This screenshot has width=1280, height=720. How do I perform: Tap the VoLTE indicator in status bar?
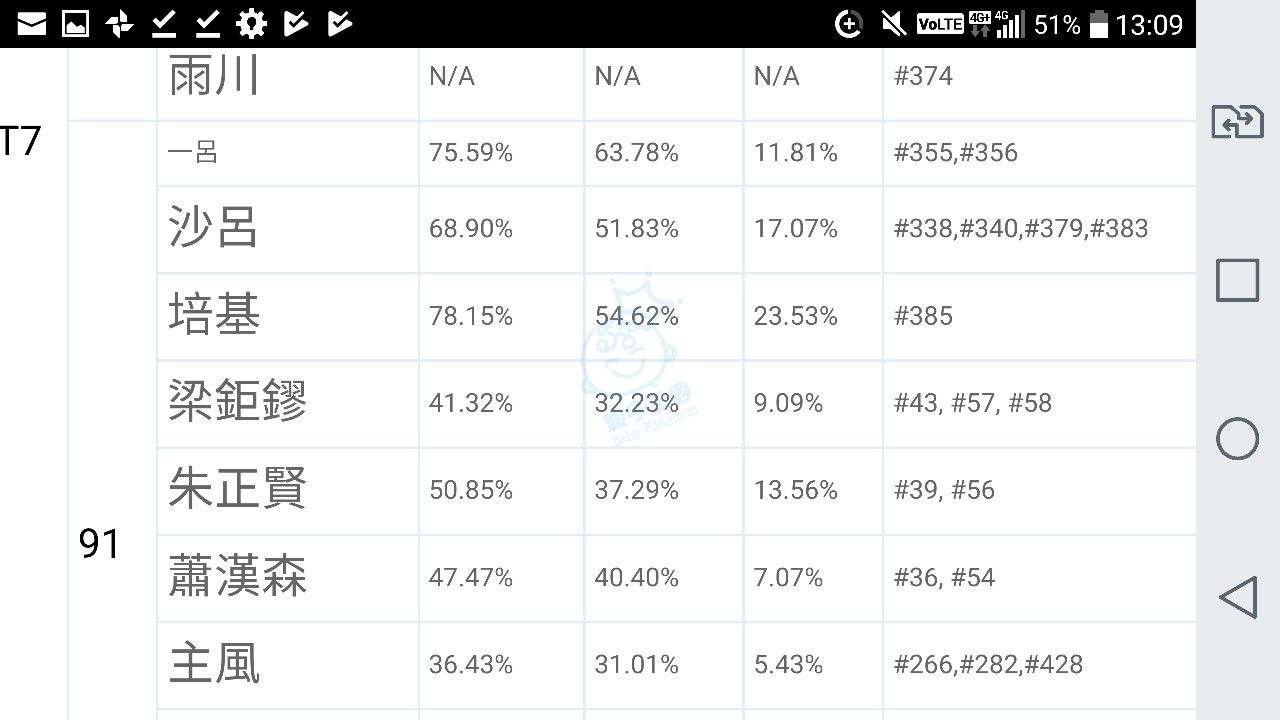pos(939,24)
